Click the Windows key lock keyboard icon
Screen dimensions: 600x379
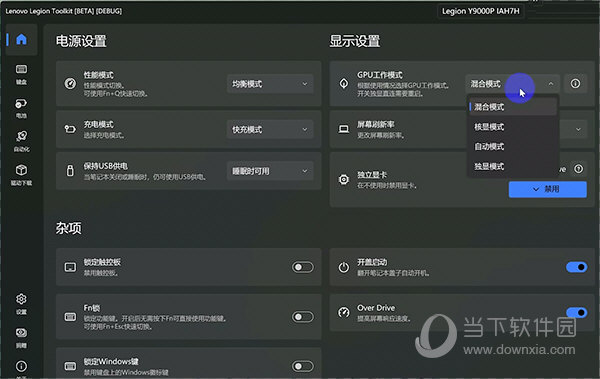[70, 366]
